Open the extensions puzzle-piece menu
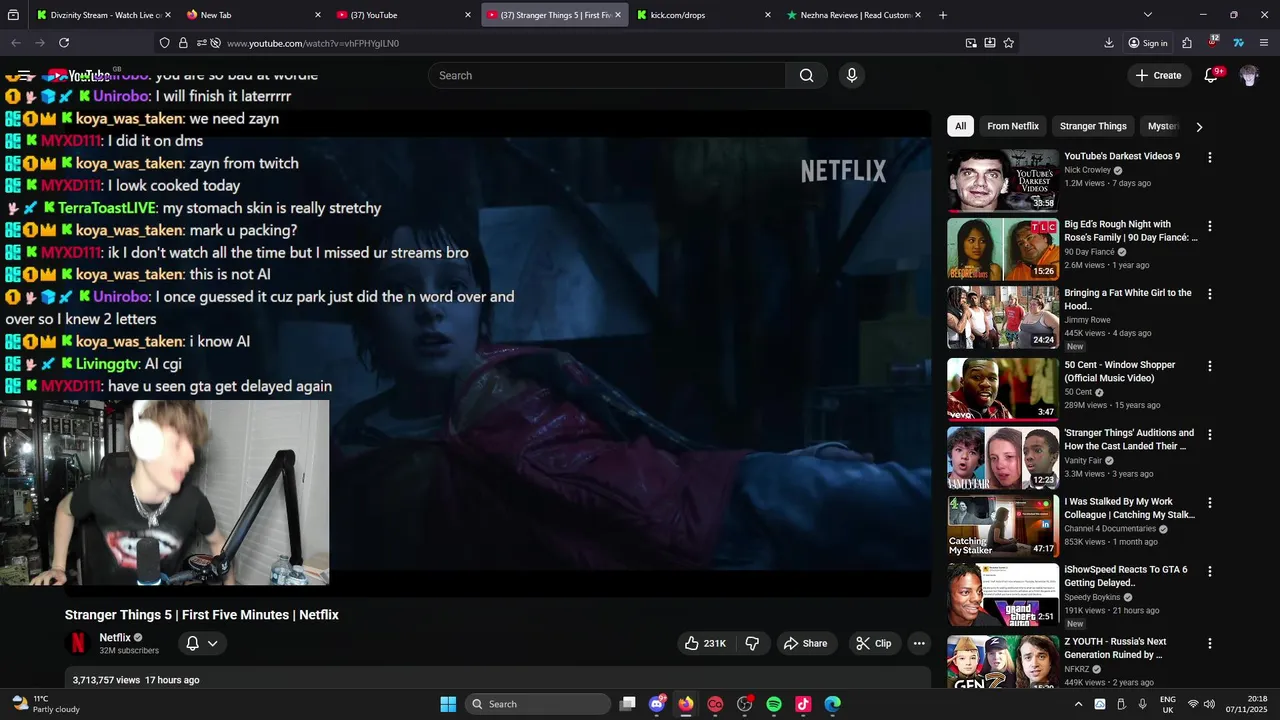This screenshot has height=720, width=1280. [x=1187, y=43]
